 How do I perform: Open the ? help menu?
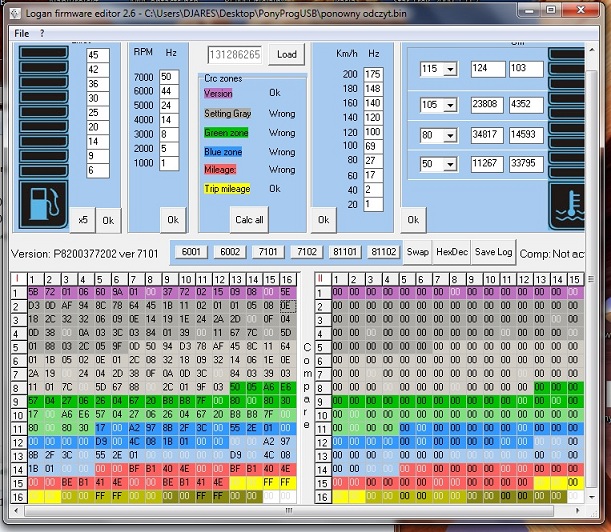click(x=42, y=34)
